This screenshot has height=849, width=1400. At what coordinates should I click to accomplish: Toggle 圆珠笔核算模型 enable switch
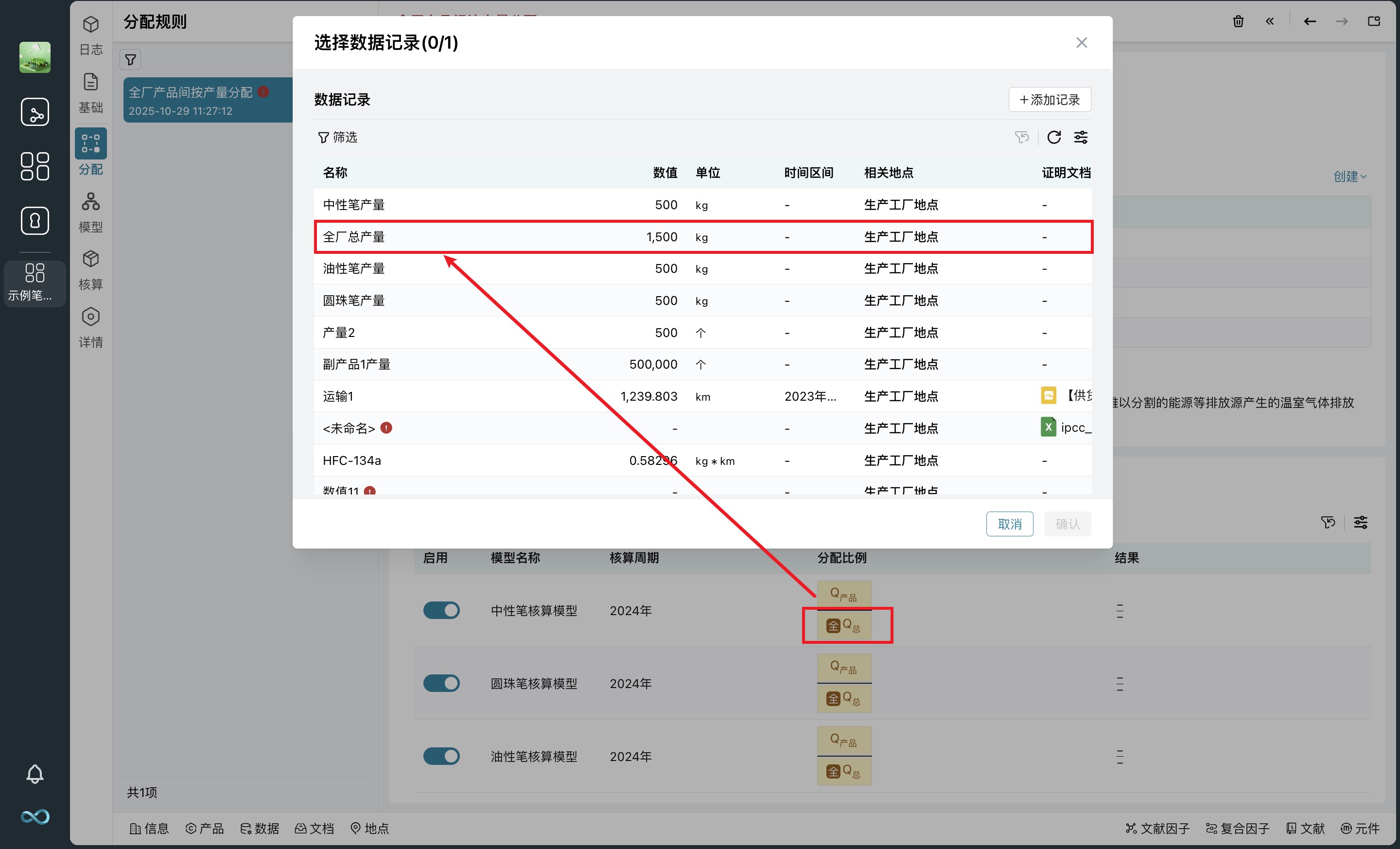pyautogui.click(x=441, y=683)
